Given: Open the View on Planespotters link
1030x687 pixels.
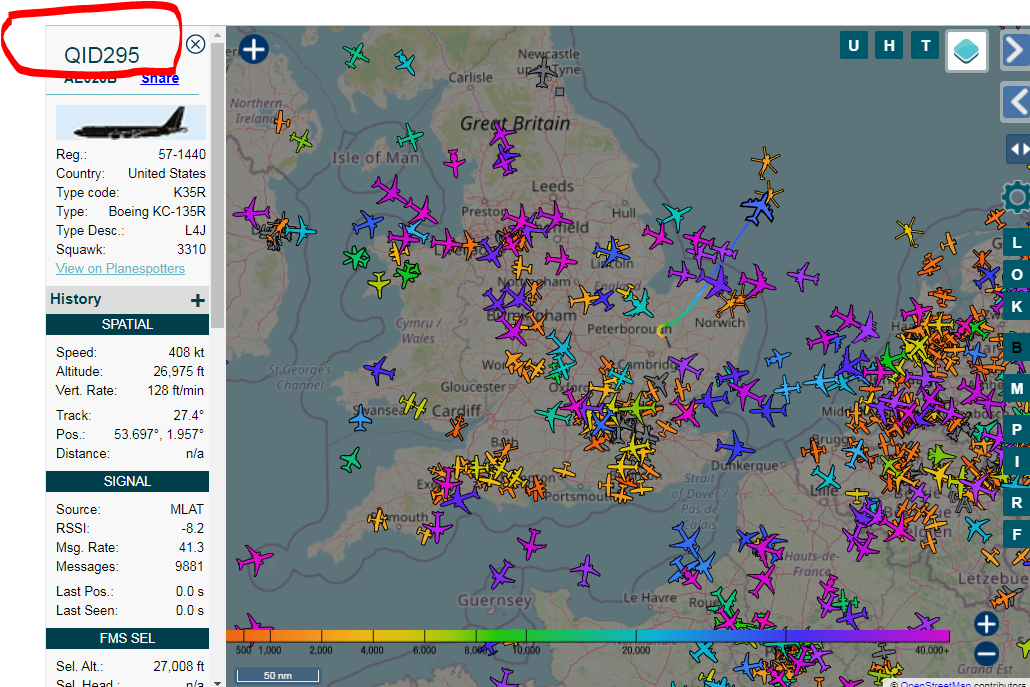Looking at the screenshot, I should coord(120,268).
